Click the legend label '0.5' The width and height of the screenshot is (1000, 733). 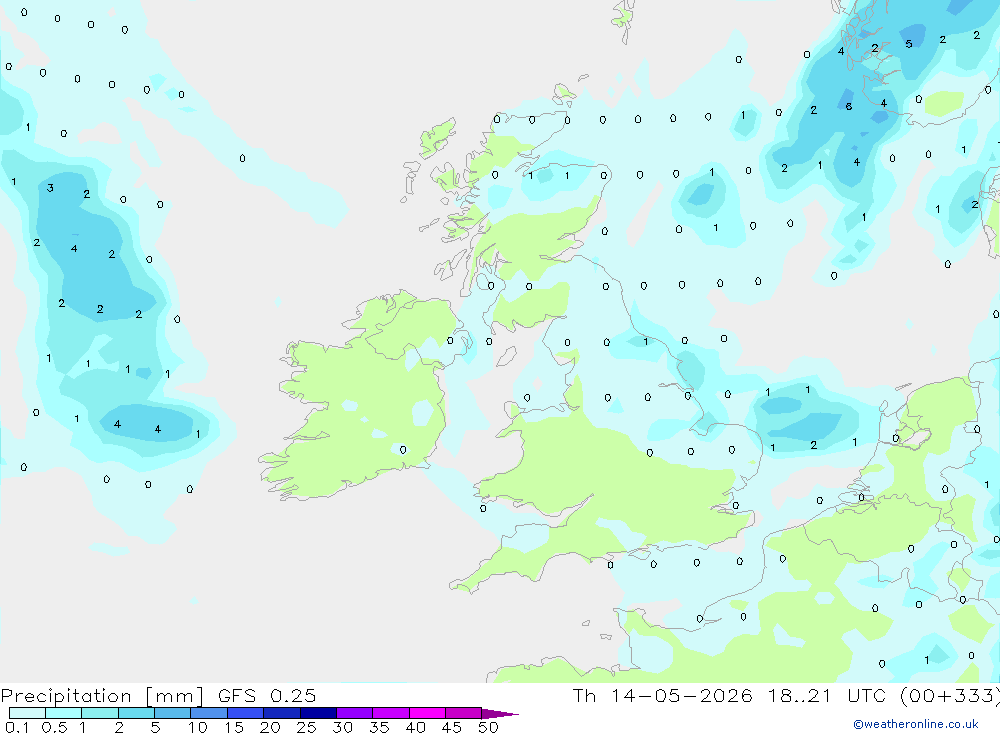54,727
